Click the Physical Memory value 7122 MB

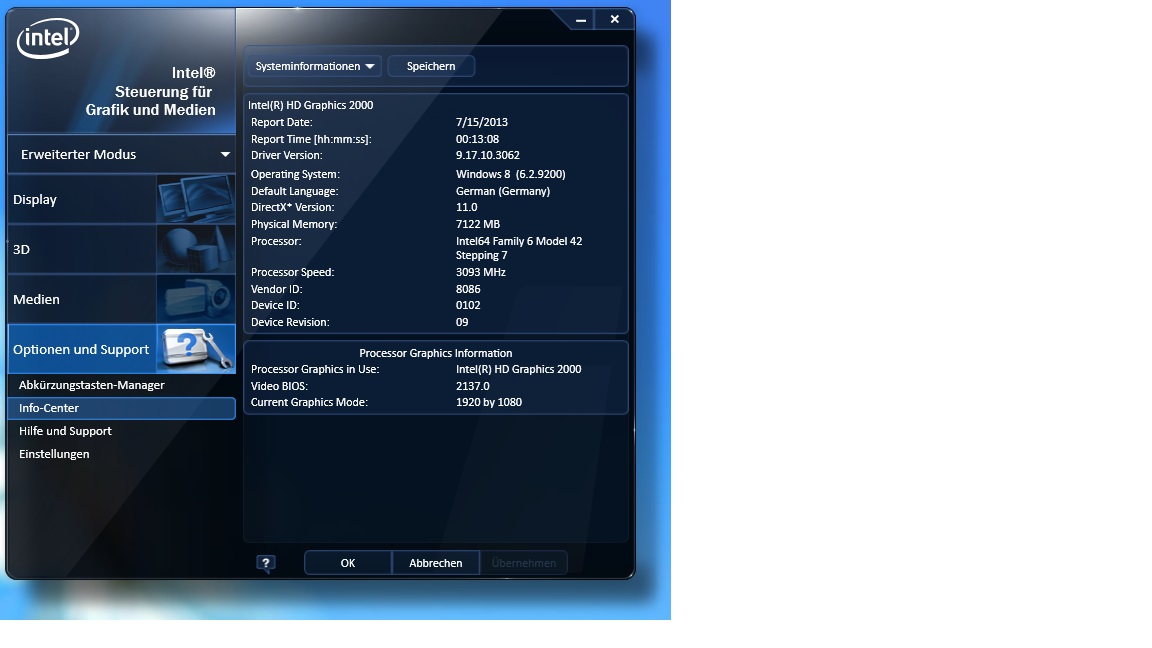pyautogui.click(x=478, y=224)
